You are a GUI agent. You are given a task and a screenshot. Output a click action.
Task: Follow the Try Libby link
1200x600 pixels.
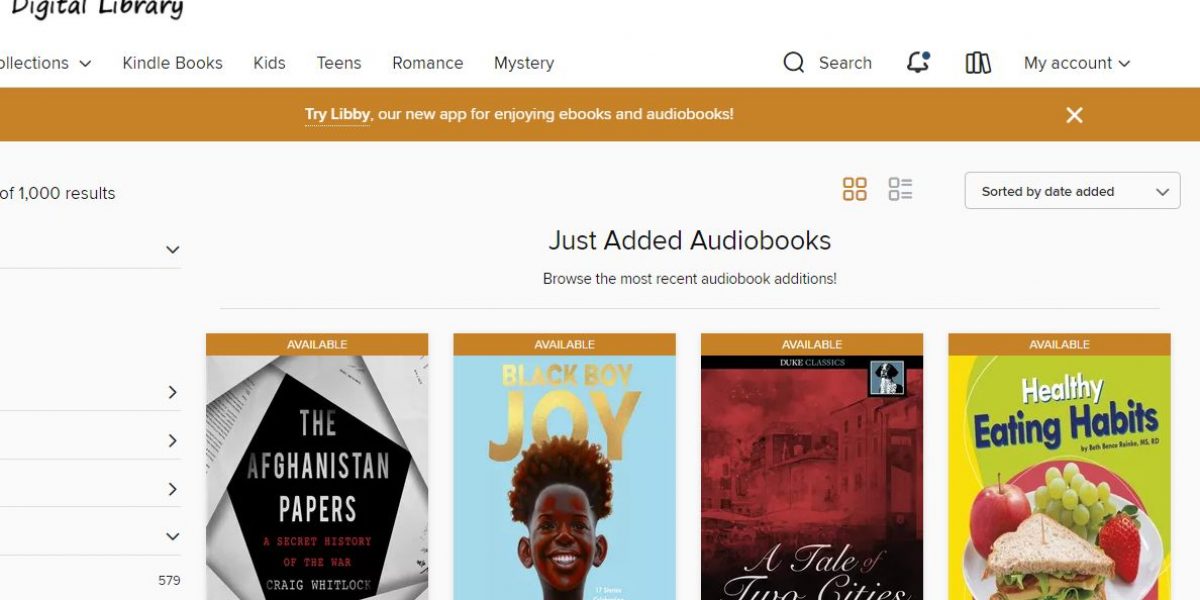pos(337,114)
